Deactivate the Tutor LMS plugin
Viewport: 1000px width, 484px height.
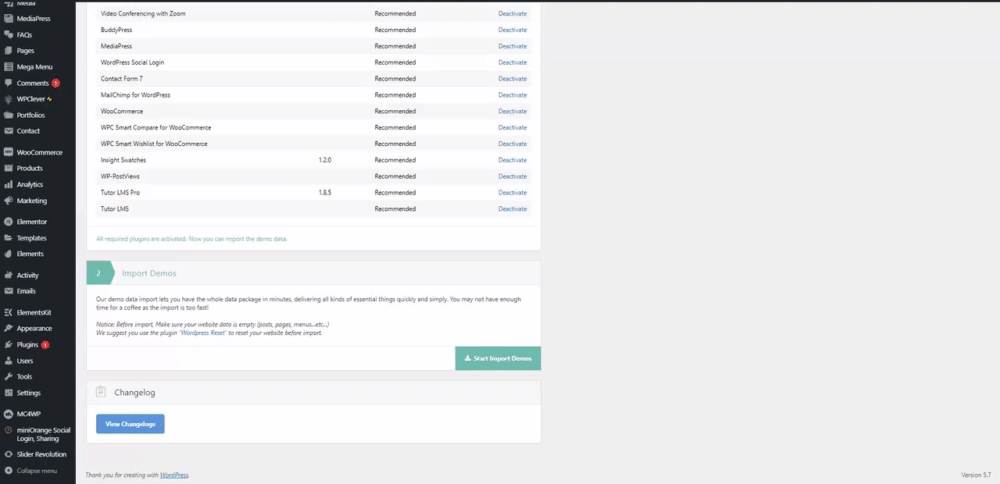point(513,209)
